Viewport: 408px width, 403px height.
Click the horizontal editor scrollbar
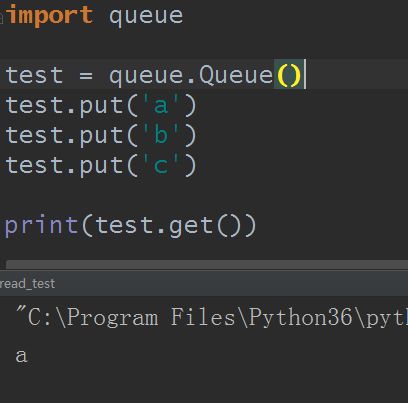pos(207,265)
